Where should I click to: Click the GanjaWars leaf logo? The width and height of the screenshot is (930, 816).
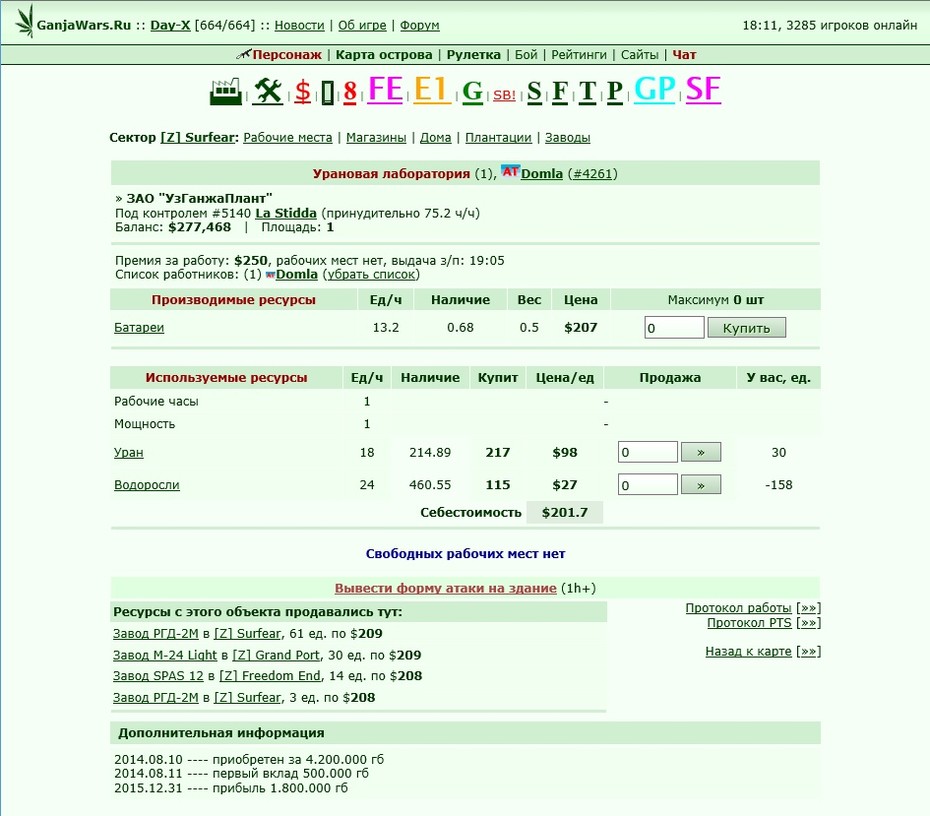click(25, 23)
